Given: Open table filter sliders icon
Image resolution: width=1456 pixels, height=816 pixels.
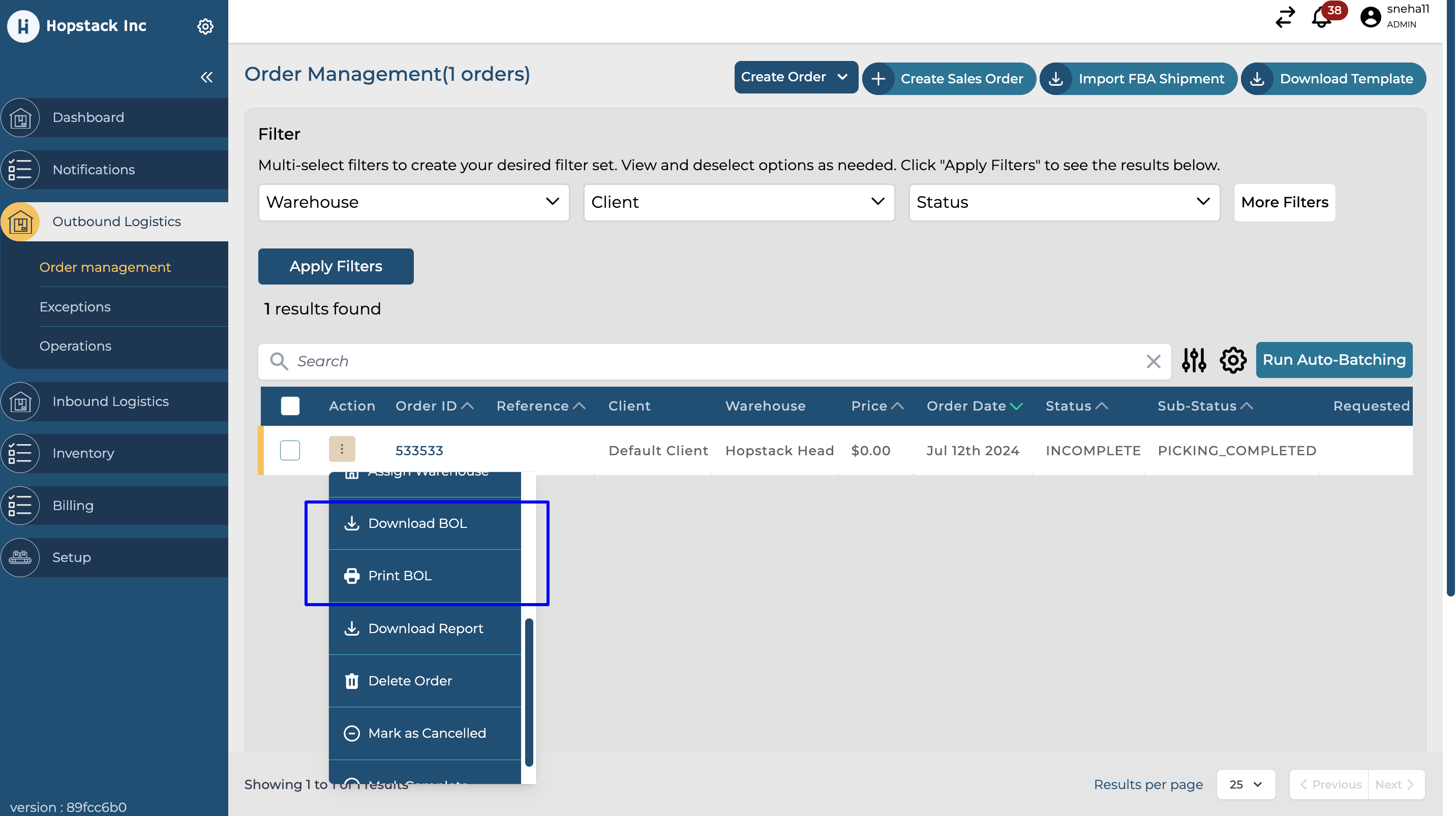Looking at the screenshot, I should click(x=1194, y=360).
